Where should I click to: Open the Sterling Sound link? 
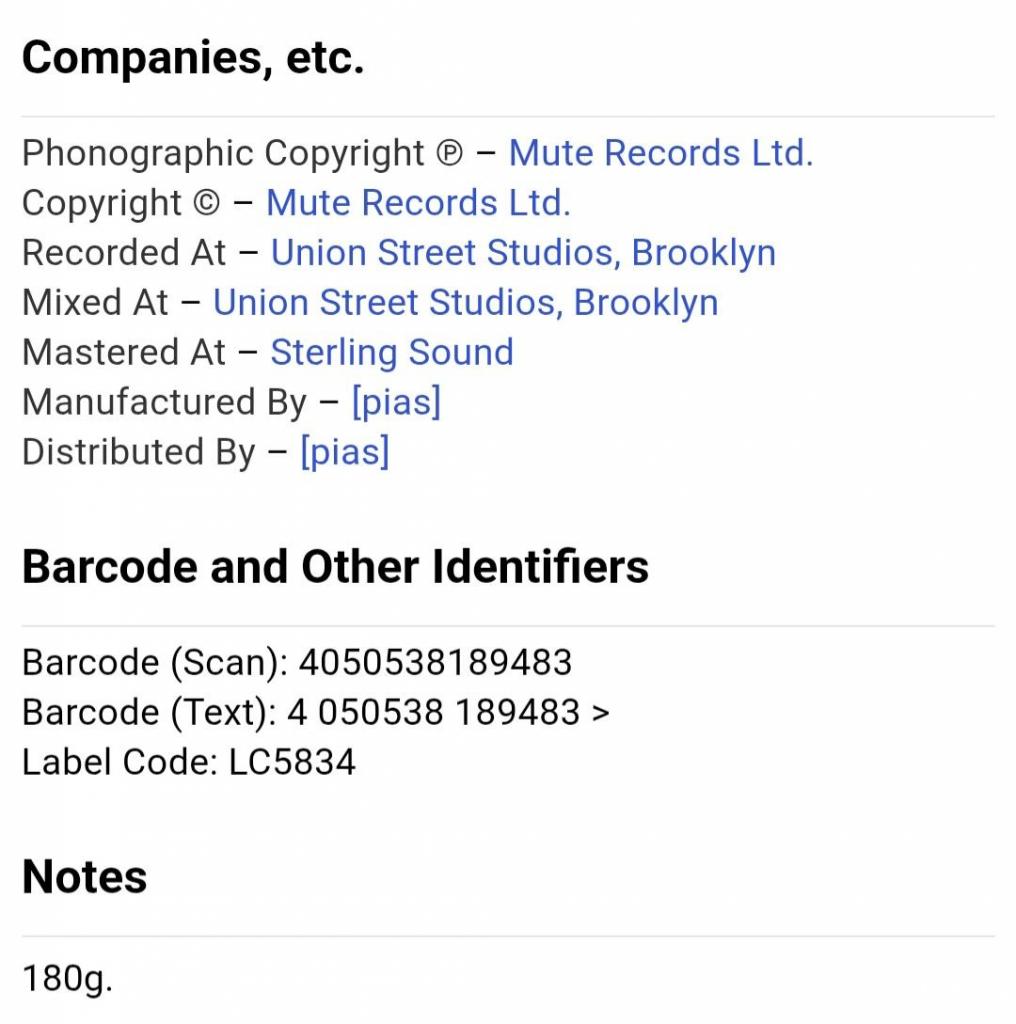pos(392,352)
